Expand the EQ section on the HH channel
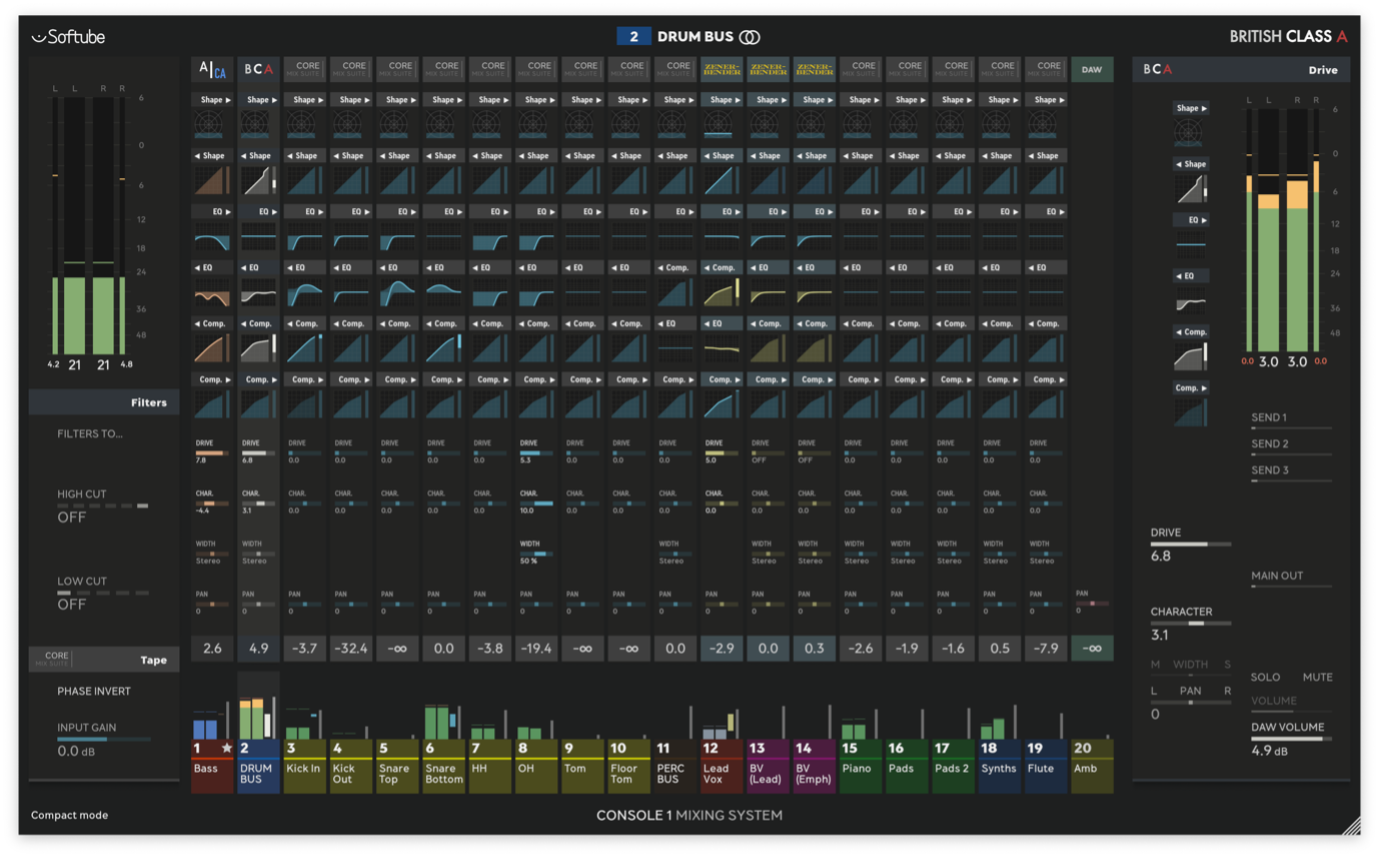 point(490,211)
